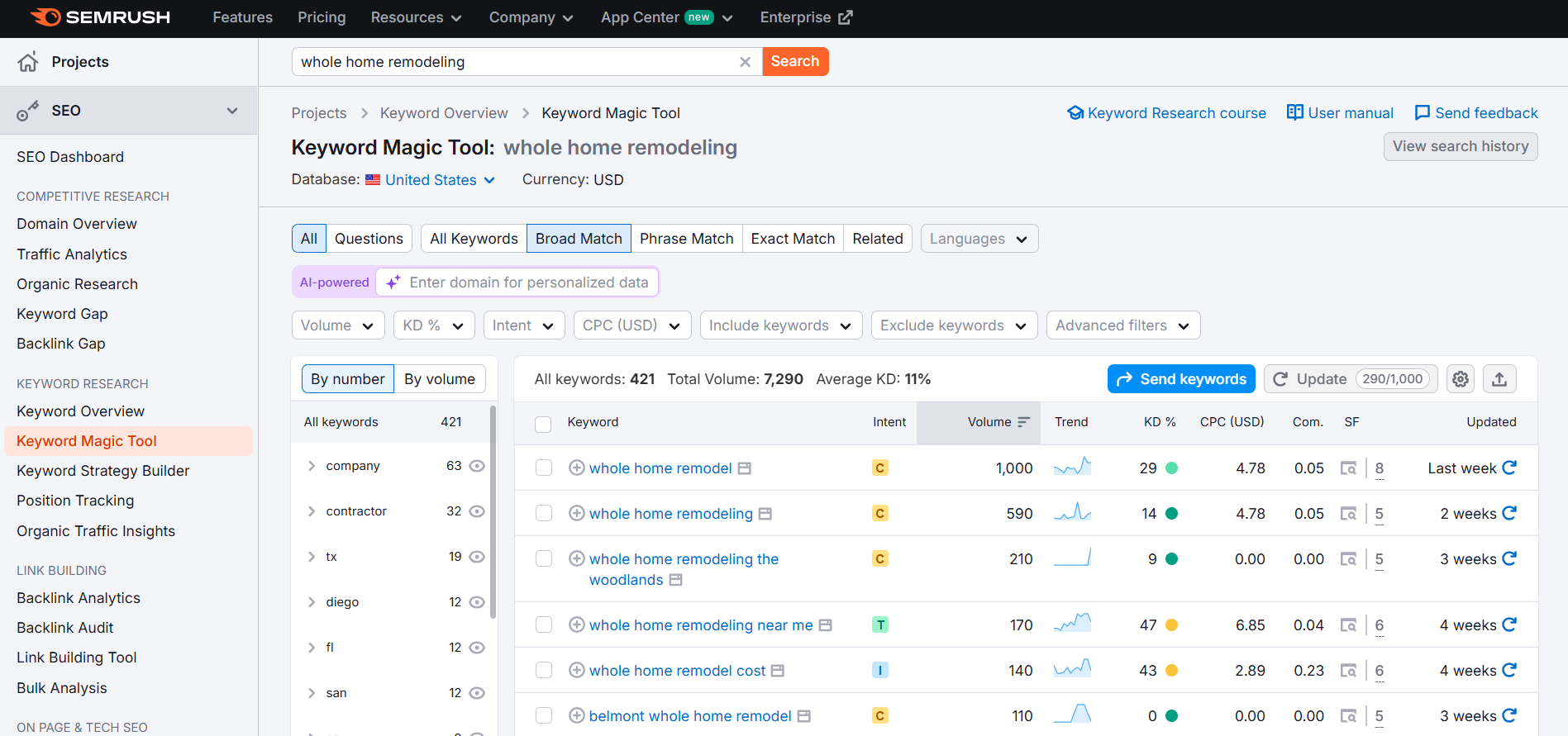Screen dimensions: 1568x736
Task: Open Enterprise external link
Action: click(806, 17)
